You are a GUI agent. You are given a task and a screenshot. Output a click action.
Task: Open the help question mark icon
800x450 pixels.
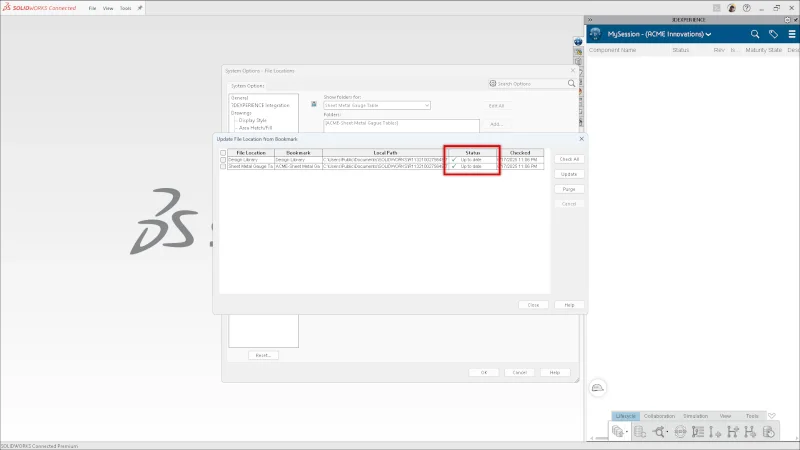point(746,8)
